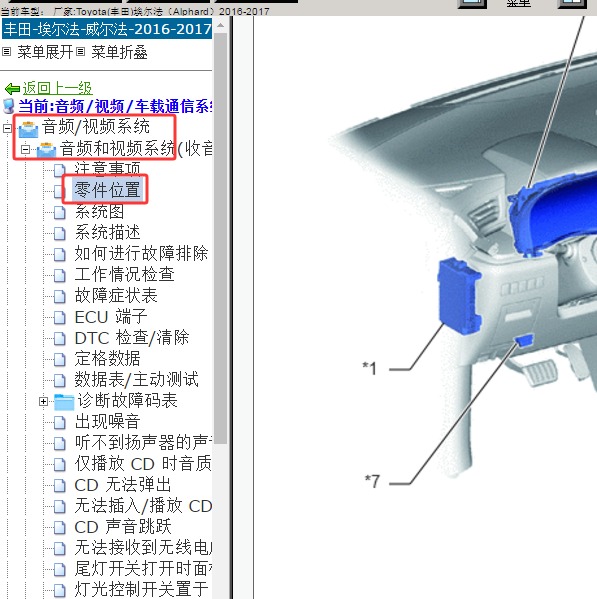Select the 注意事项 tree item
Image resolution: width=597 pixels, height=599 pixels.
[107, 169]
